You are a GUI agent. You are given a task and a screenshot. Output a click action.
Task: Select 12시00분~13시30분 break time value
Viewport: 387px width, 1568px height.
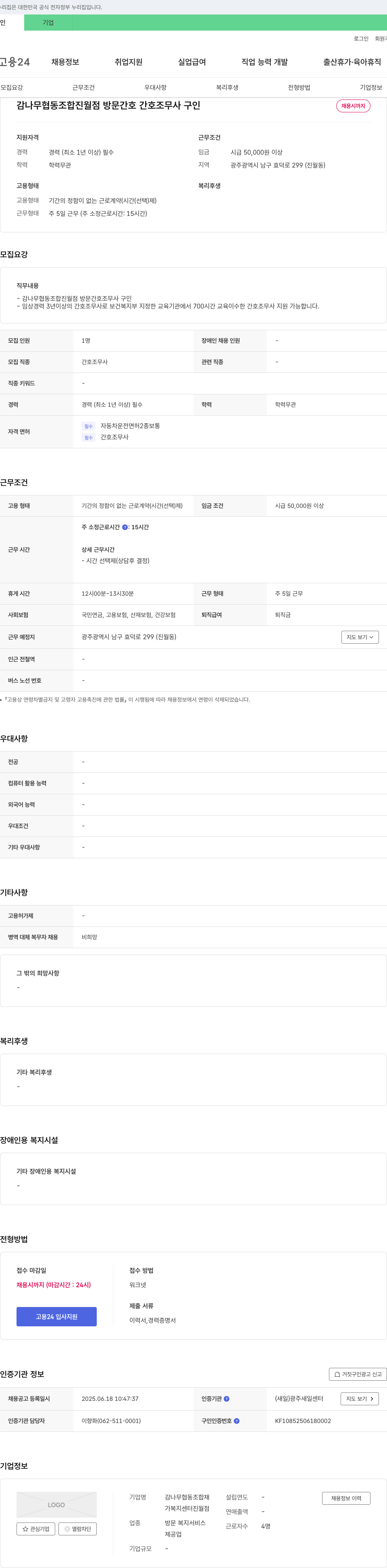[x=108, y=593]
